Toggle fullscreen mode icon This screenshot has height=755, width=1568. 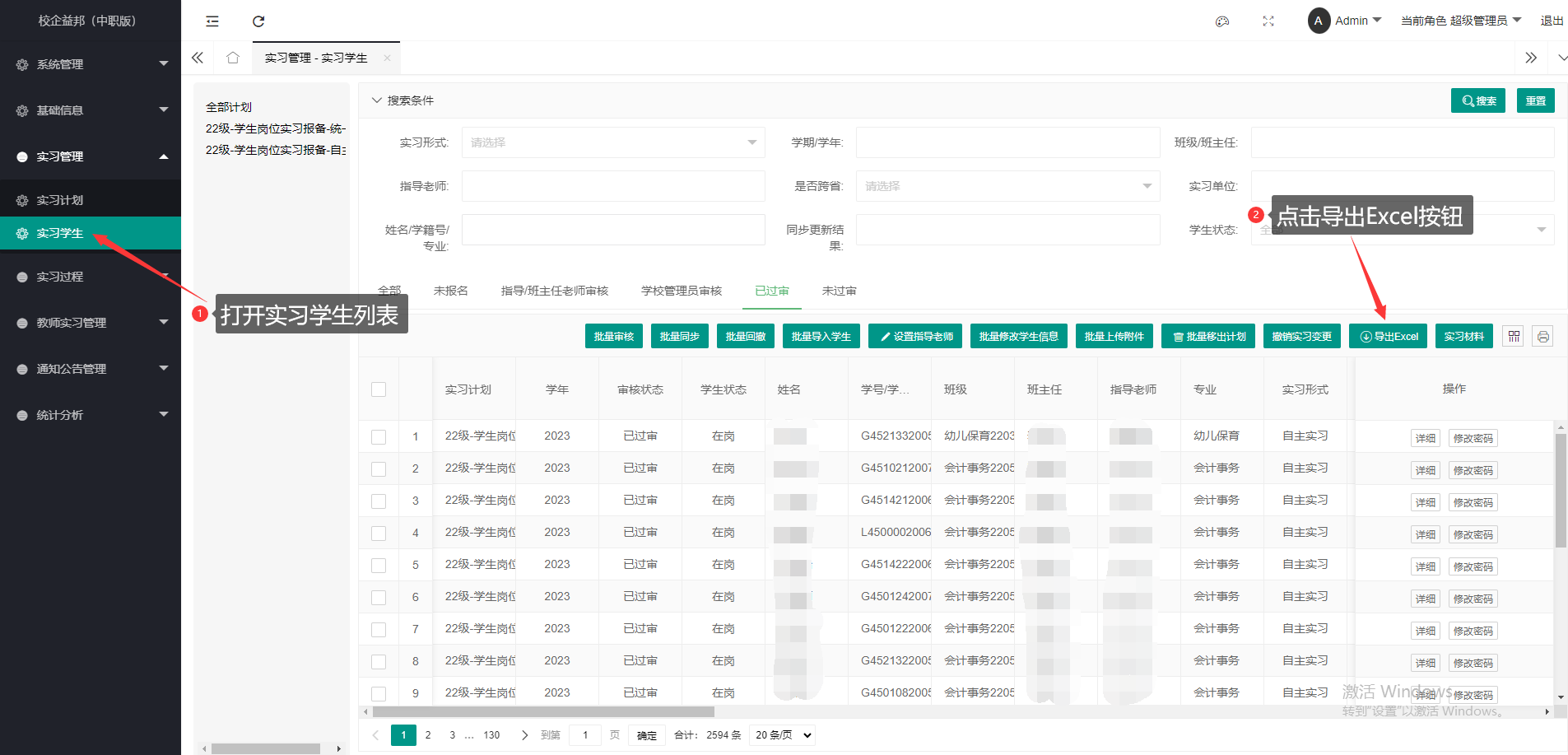1268,21
